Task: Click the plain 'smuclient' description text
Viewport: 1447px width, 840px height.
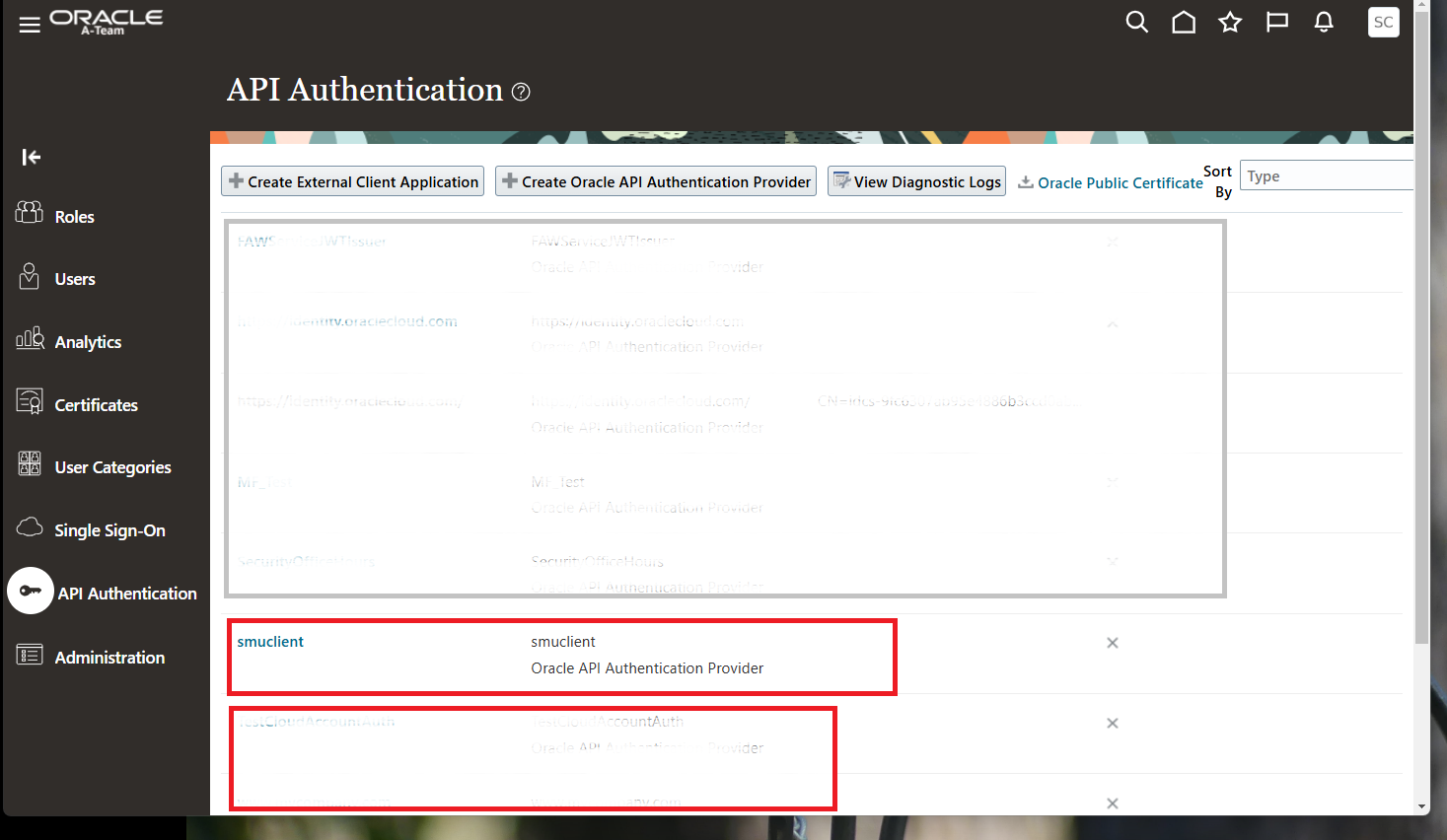Action: (x=563, y=642)
